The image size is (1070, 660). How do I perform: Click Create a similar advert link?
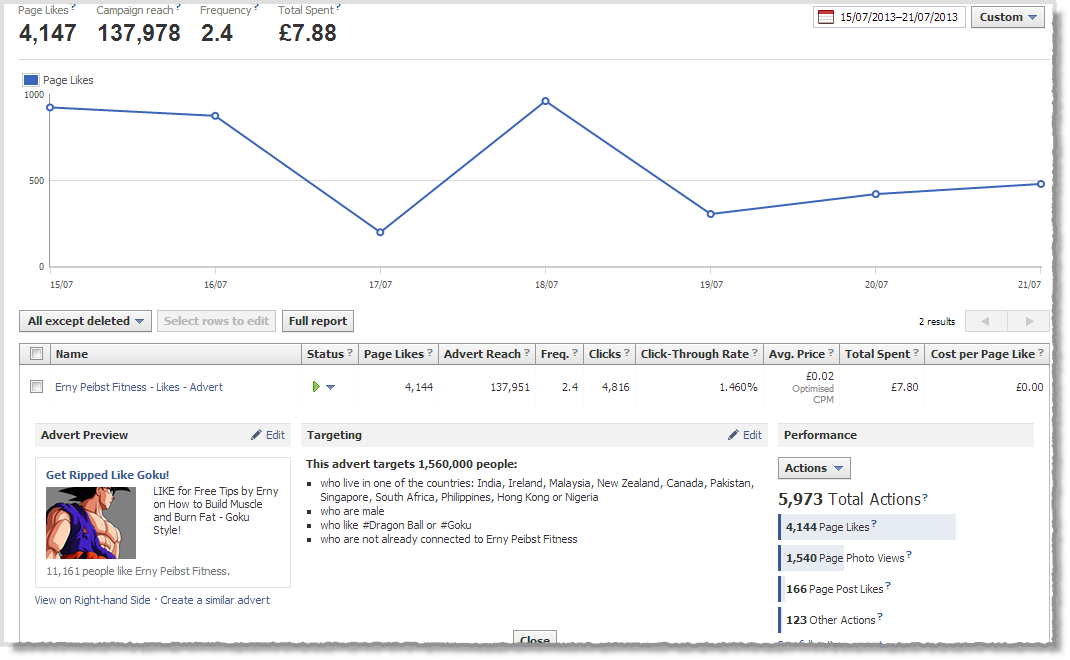[x=215, y=600]
